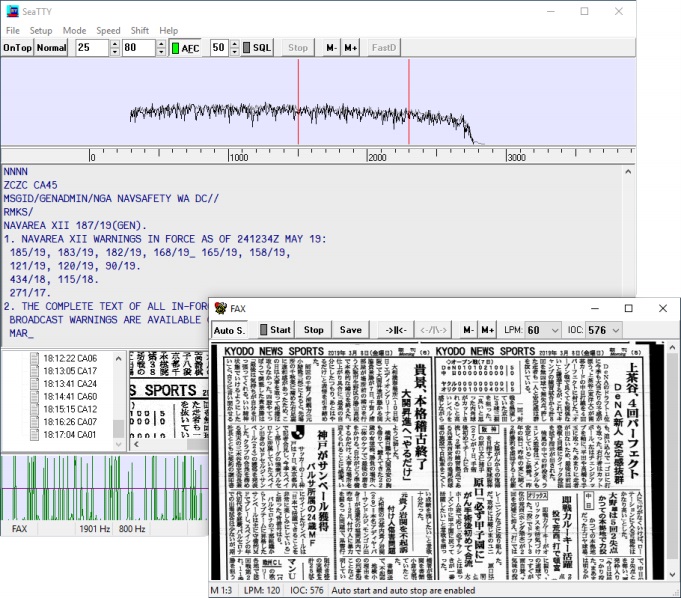The width and height of the screenshot is (681, 598).
Task: Click the SeaTTY title bar app icon
Action: (13, 11)
